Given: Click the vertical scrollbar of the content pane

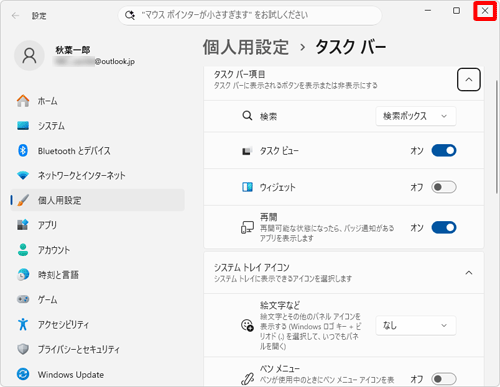Looking at the screenshot, I should click(496, 137).
